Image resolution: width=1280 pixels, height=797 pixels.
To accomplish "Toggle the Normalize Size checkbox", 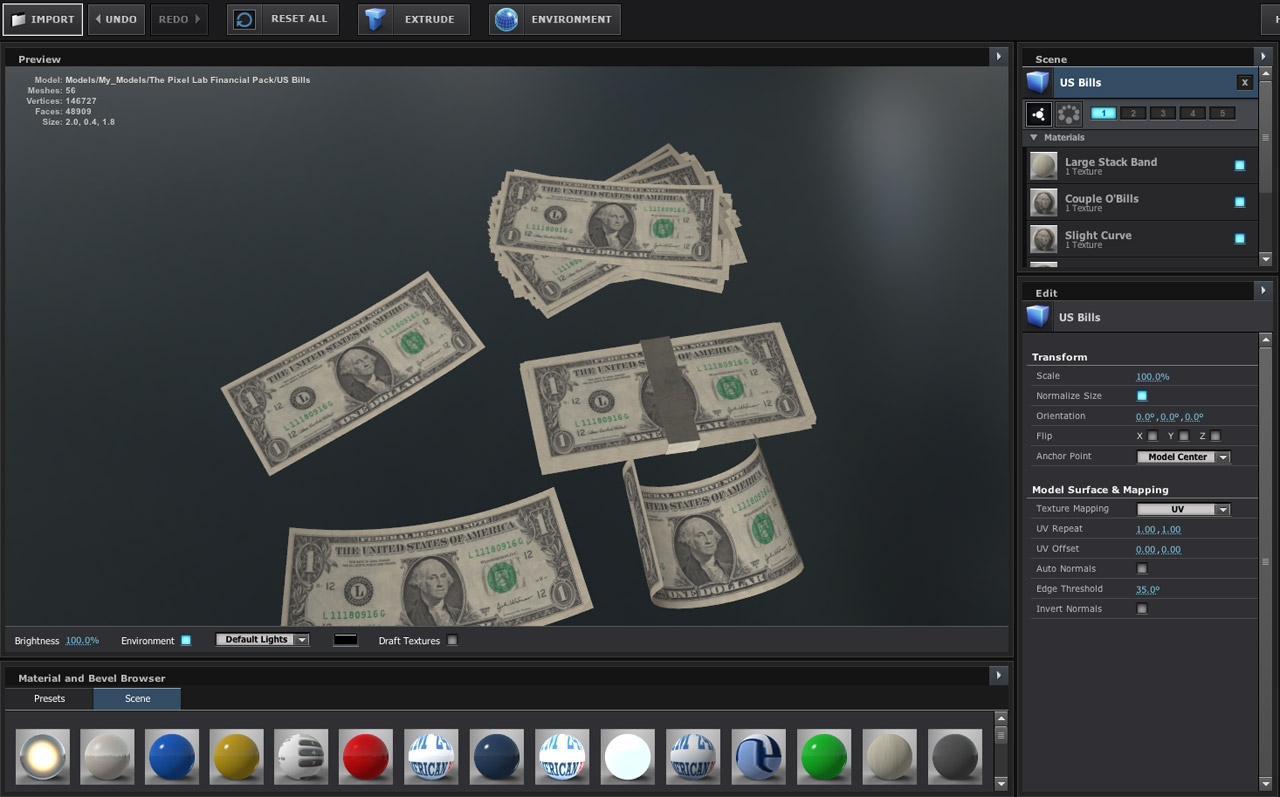I will pyautogui.click(x=1142, y=396).
